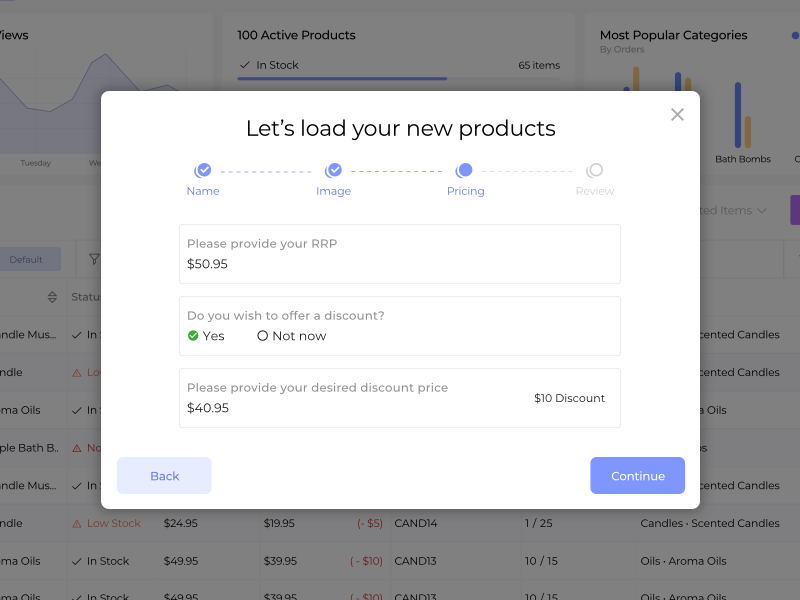Screen dimensions: 800x600
Task: Click the Low Stock warning triangle icon
Action: pyautogui.click(x=77, y=523)
